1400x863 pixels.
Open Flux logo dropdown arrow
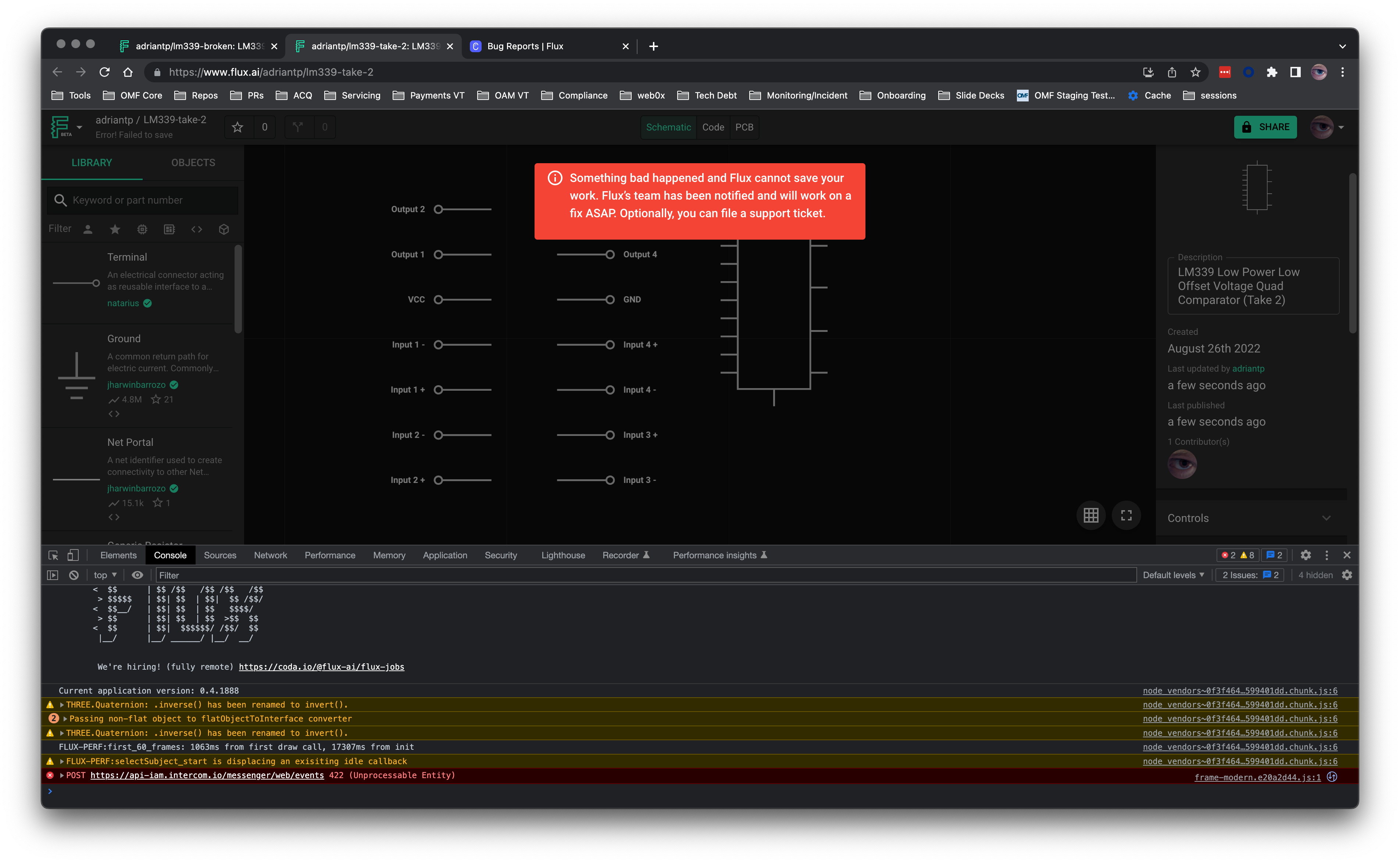79,127
